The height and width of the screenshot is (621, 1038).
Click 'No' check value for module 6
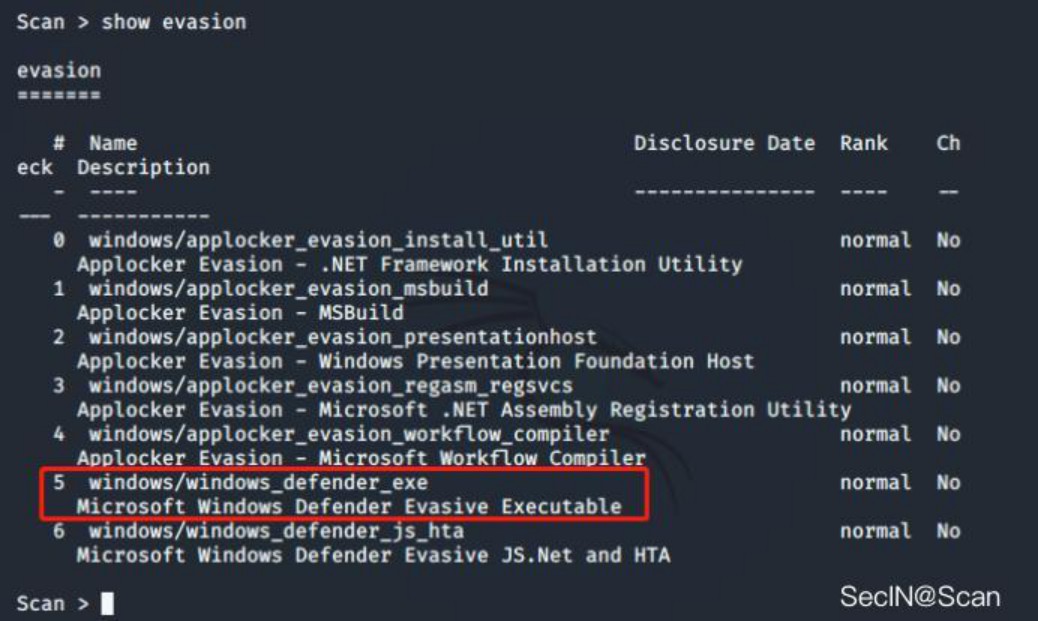pos(948,531)
